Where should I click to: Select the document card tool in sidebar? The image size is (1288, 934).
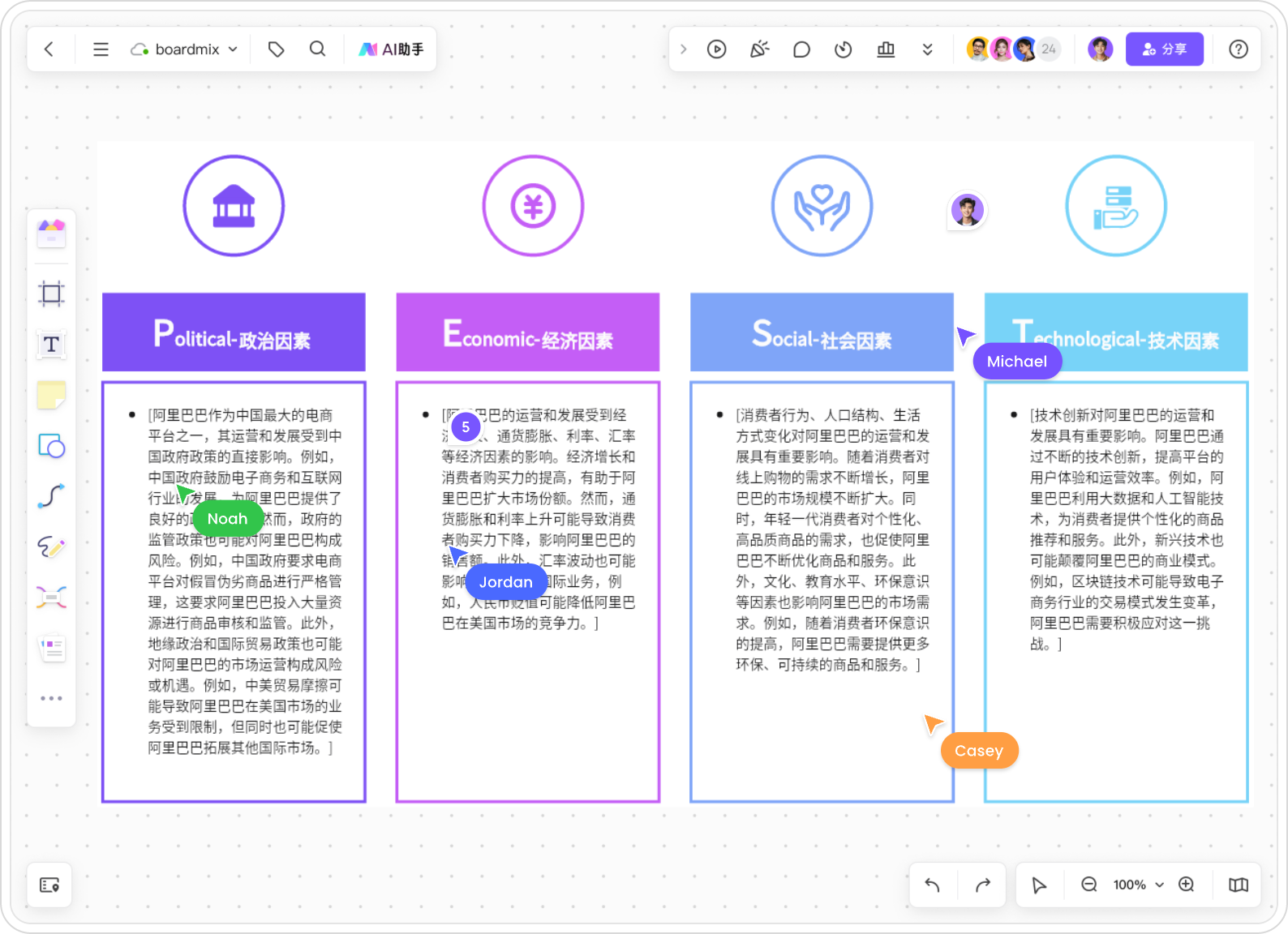(52, 649)
